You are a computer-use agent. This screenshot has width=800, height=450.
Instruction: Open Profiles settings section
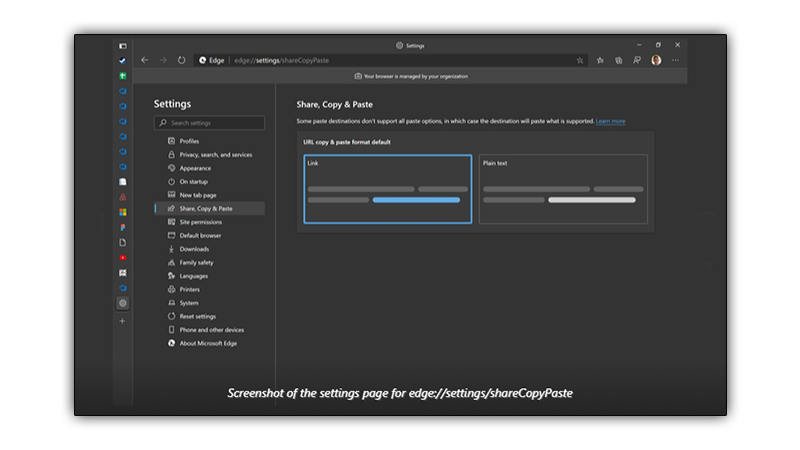190,141
